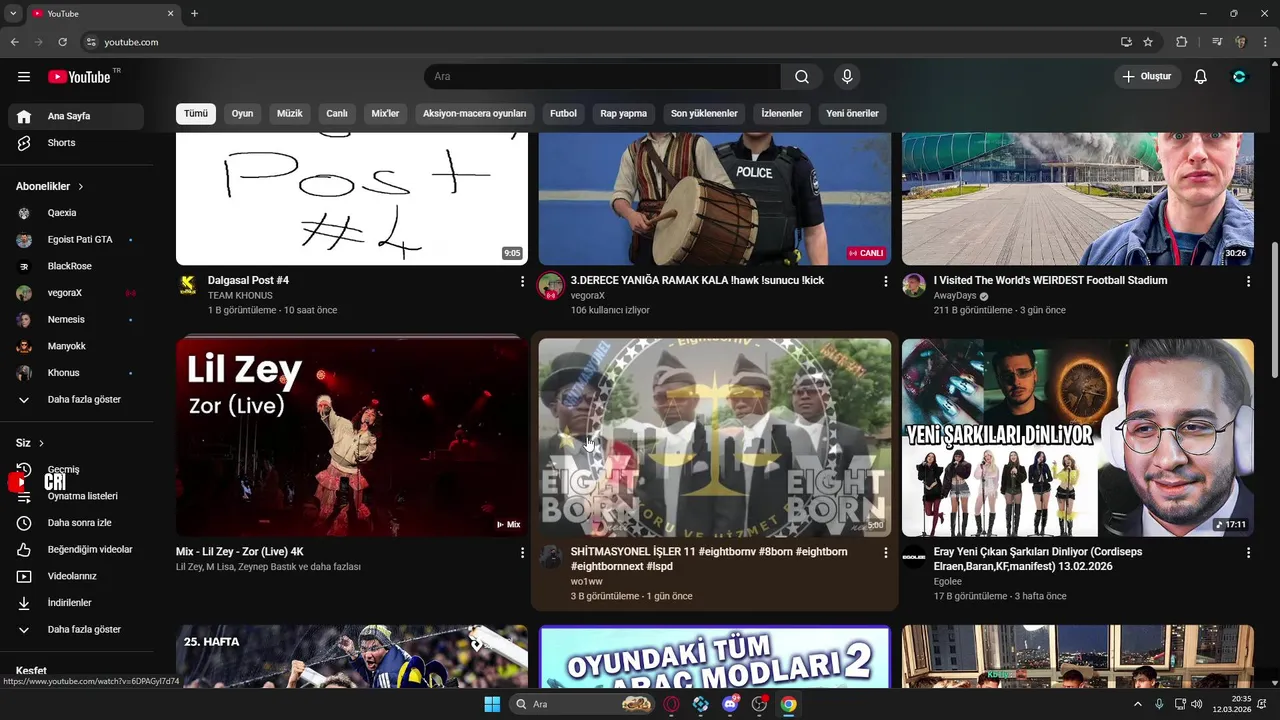
Task: Select the Rap yapma chip
Action: click(624, 114)
